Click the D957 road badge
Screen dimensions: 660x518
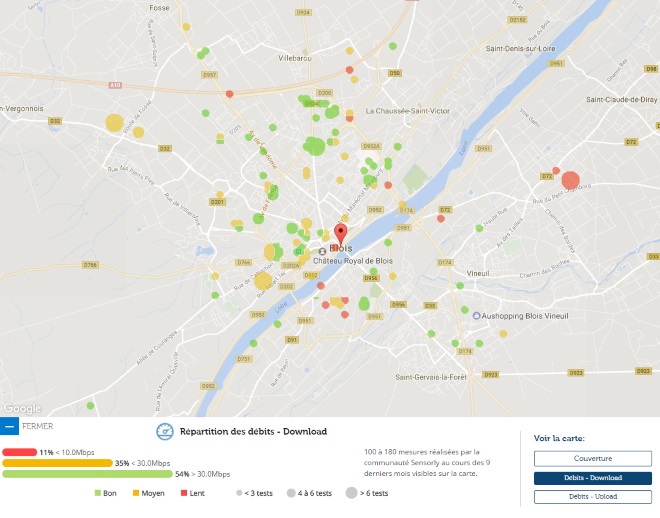click(209, 75)
